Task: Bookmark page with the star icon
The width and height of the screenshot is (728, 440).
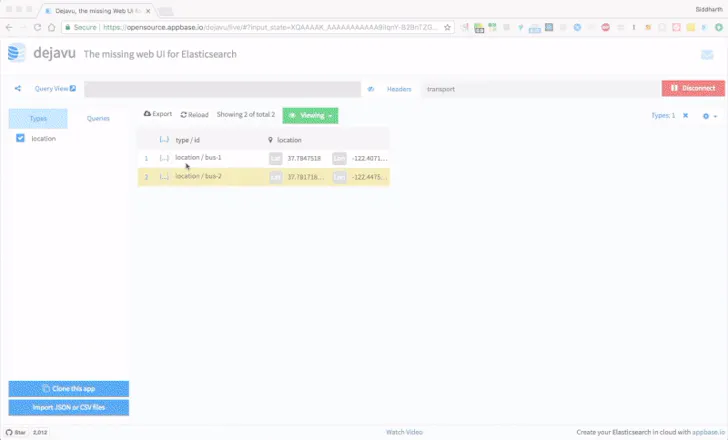Action: click(x=447, y=27)
